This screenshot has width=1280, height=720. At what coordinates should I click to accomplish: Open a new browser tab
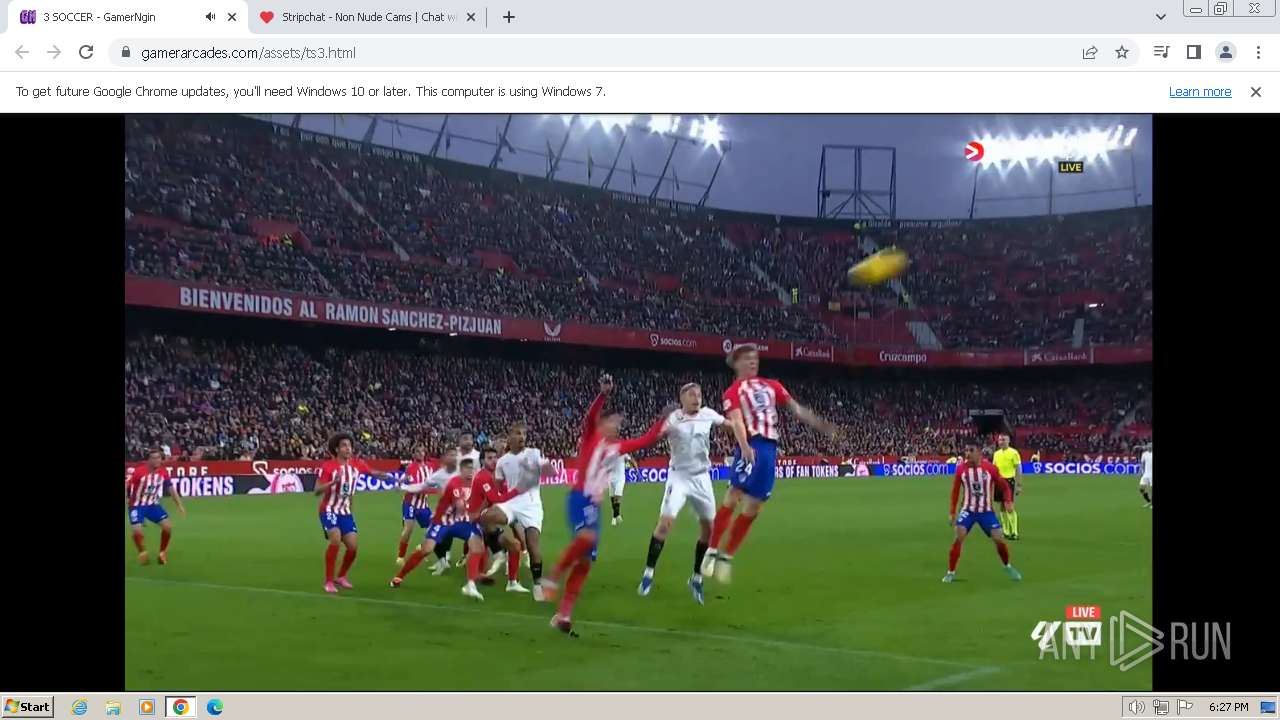pos(509,17)
